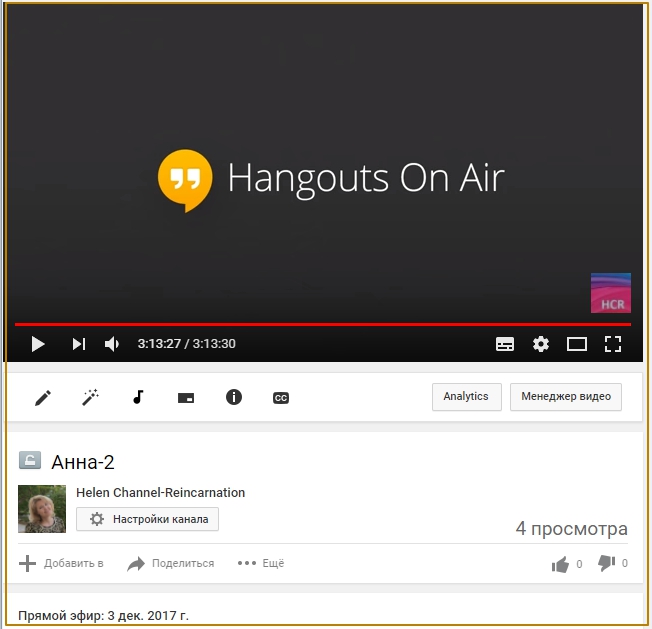Click the Настройки канала button
This screenshot has width=652, height=629.
(x=147, y=519)
